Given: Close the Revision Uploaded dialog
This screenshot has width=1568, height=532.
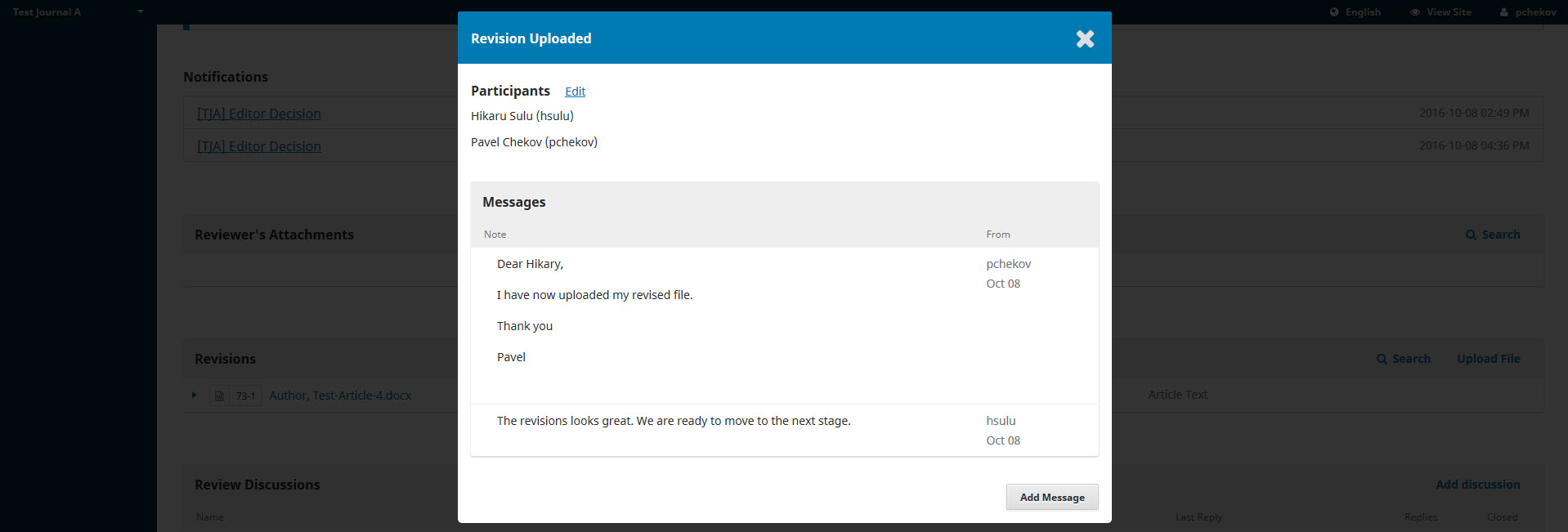Looking at the screenshot, I should point(1084,39).
